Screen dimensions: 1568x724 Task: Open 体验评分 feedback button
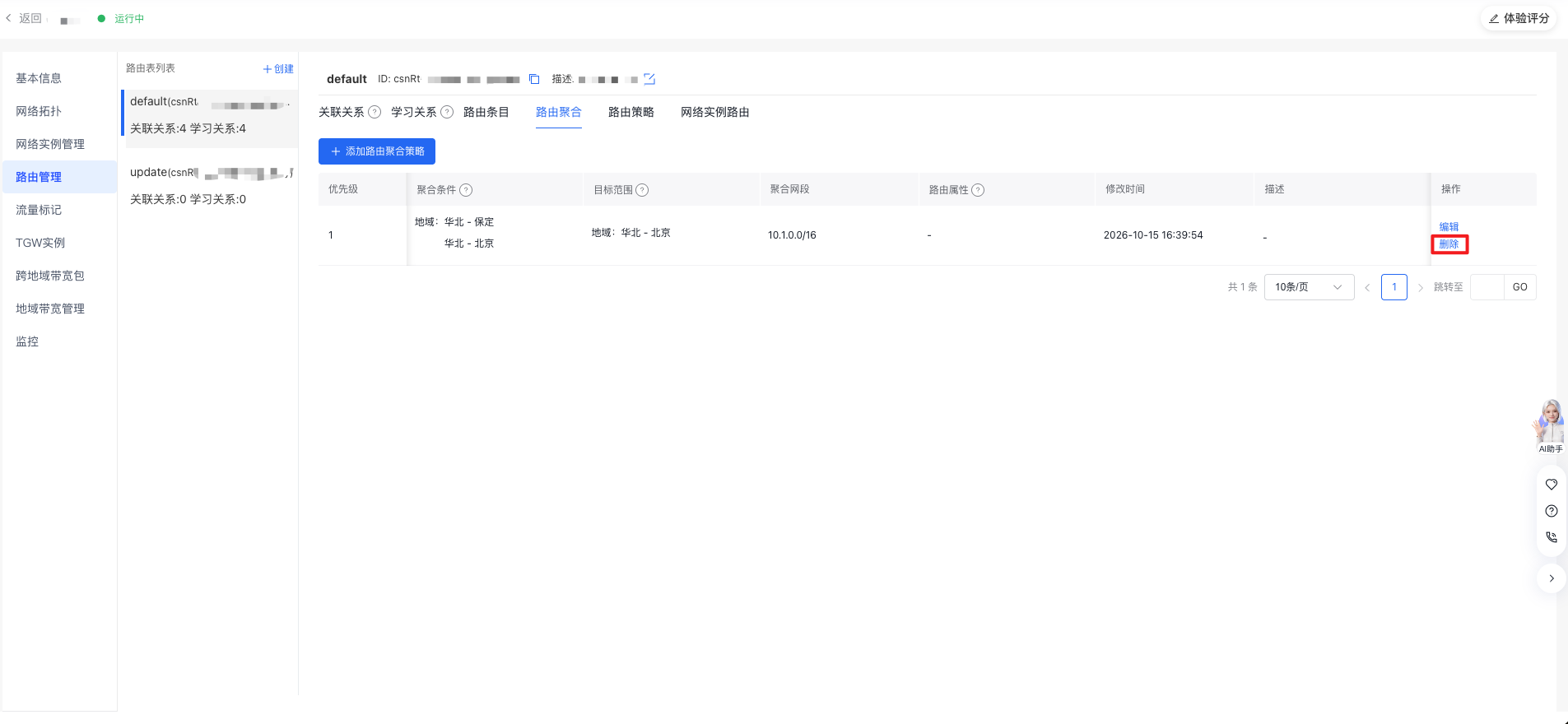[x=1519, y=18]
